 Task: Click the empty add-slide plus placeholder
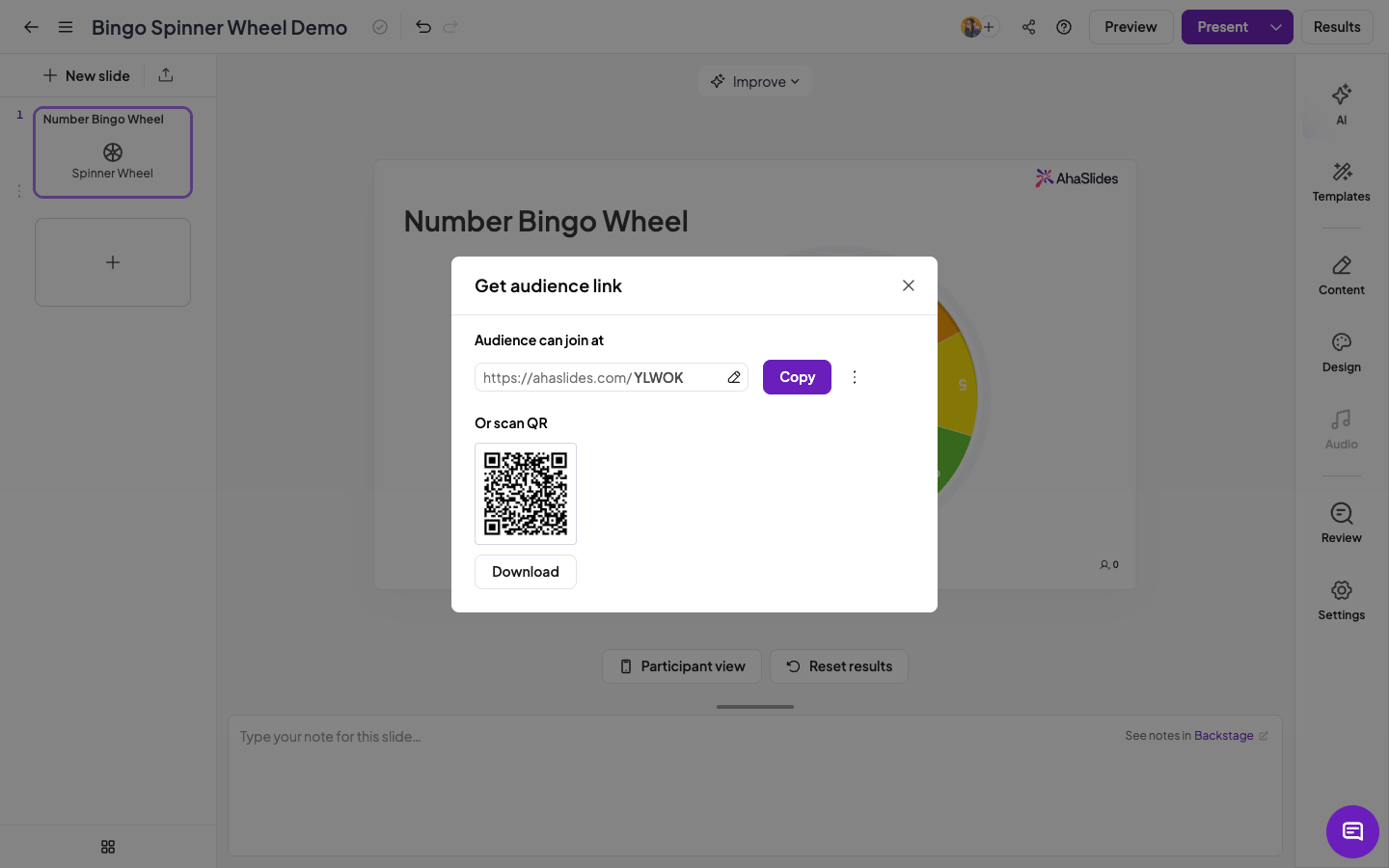click(113, 262)
